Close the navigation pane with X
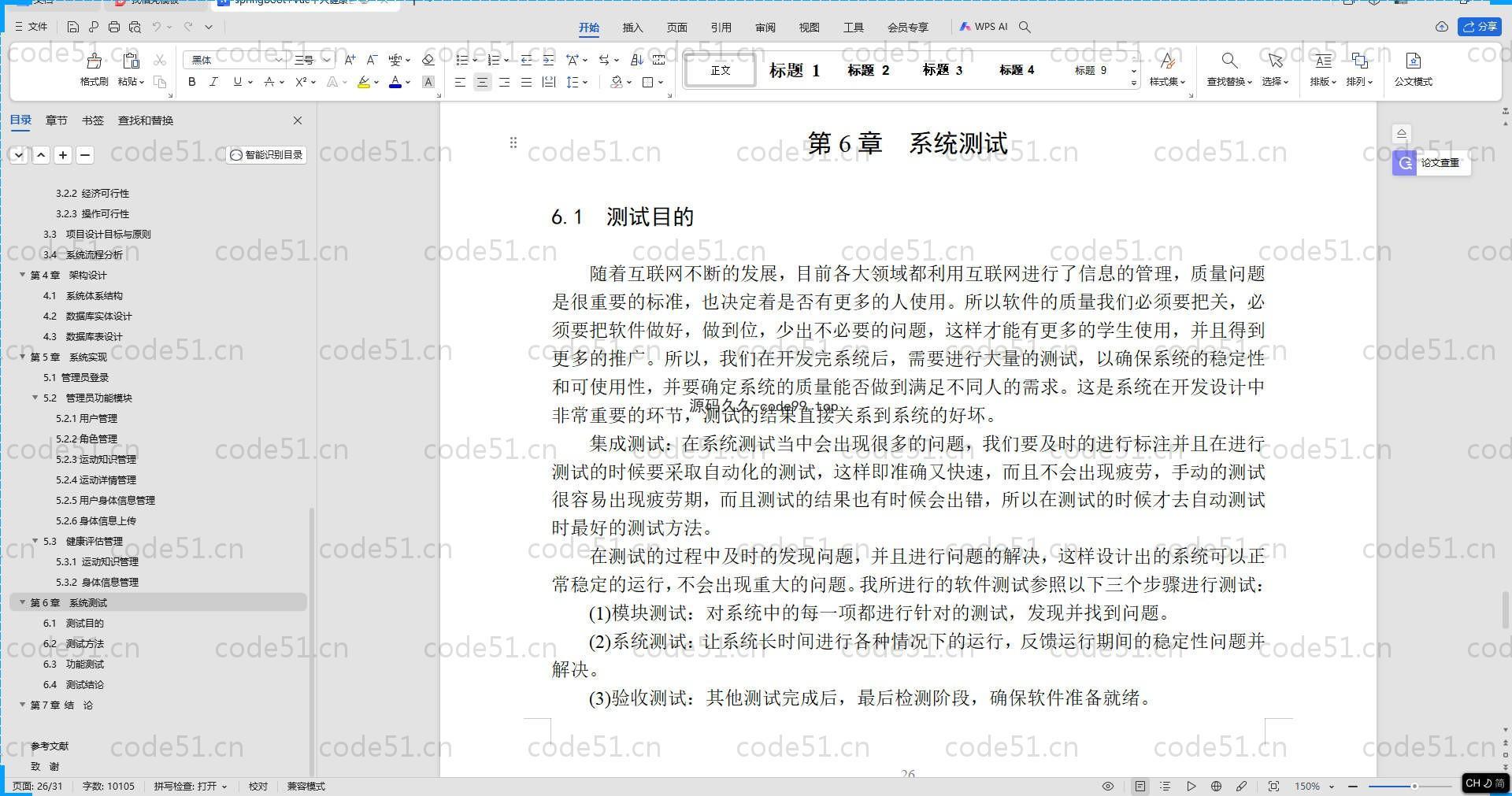1512x796 pixels. click(x=298, y=120)
